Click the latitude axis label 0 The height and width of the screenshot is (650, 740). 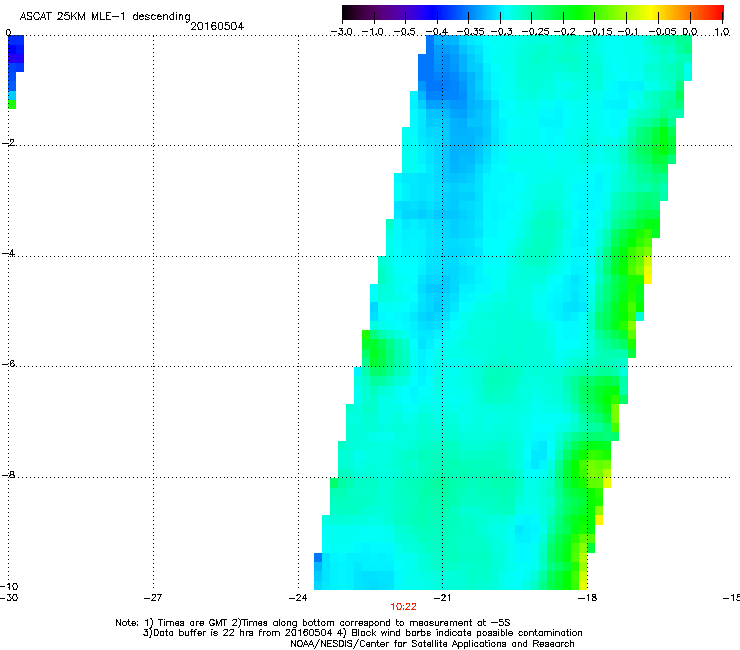point(8,33)
